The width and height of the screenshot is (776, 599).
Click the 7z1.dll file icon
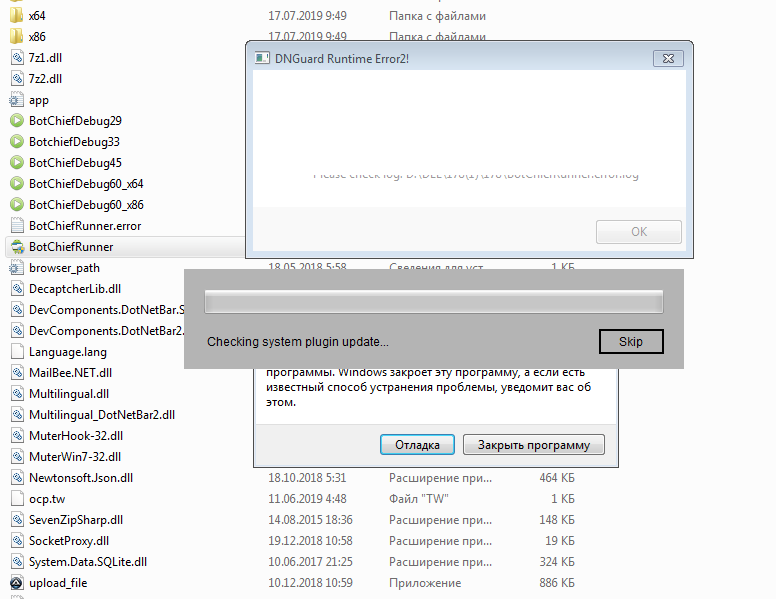(x=17, y=57)
